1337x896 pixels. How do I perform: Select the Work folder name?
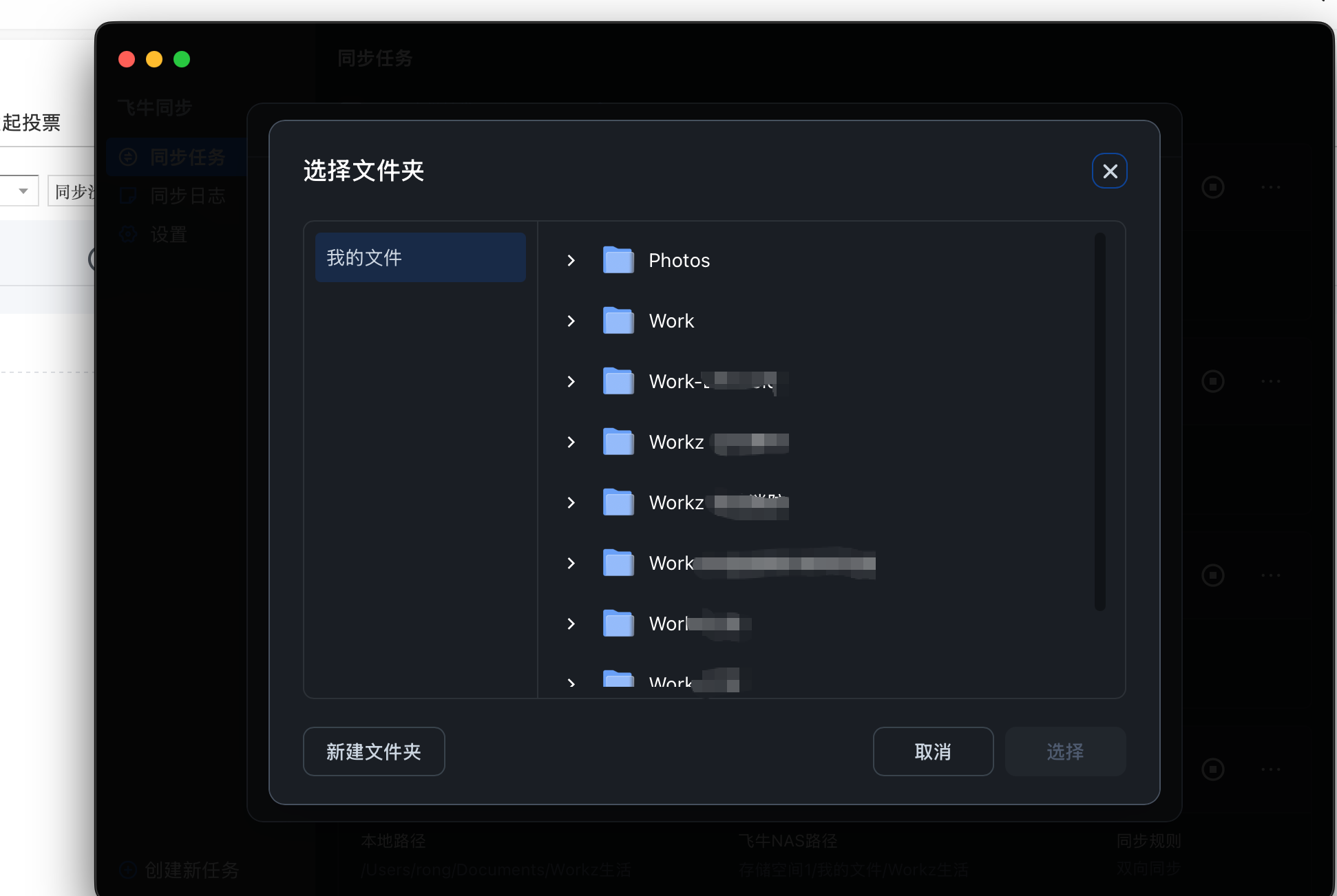tap(671, 321)
